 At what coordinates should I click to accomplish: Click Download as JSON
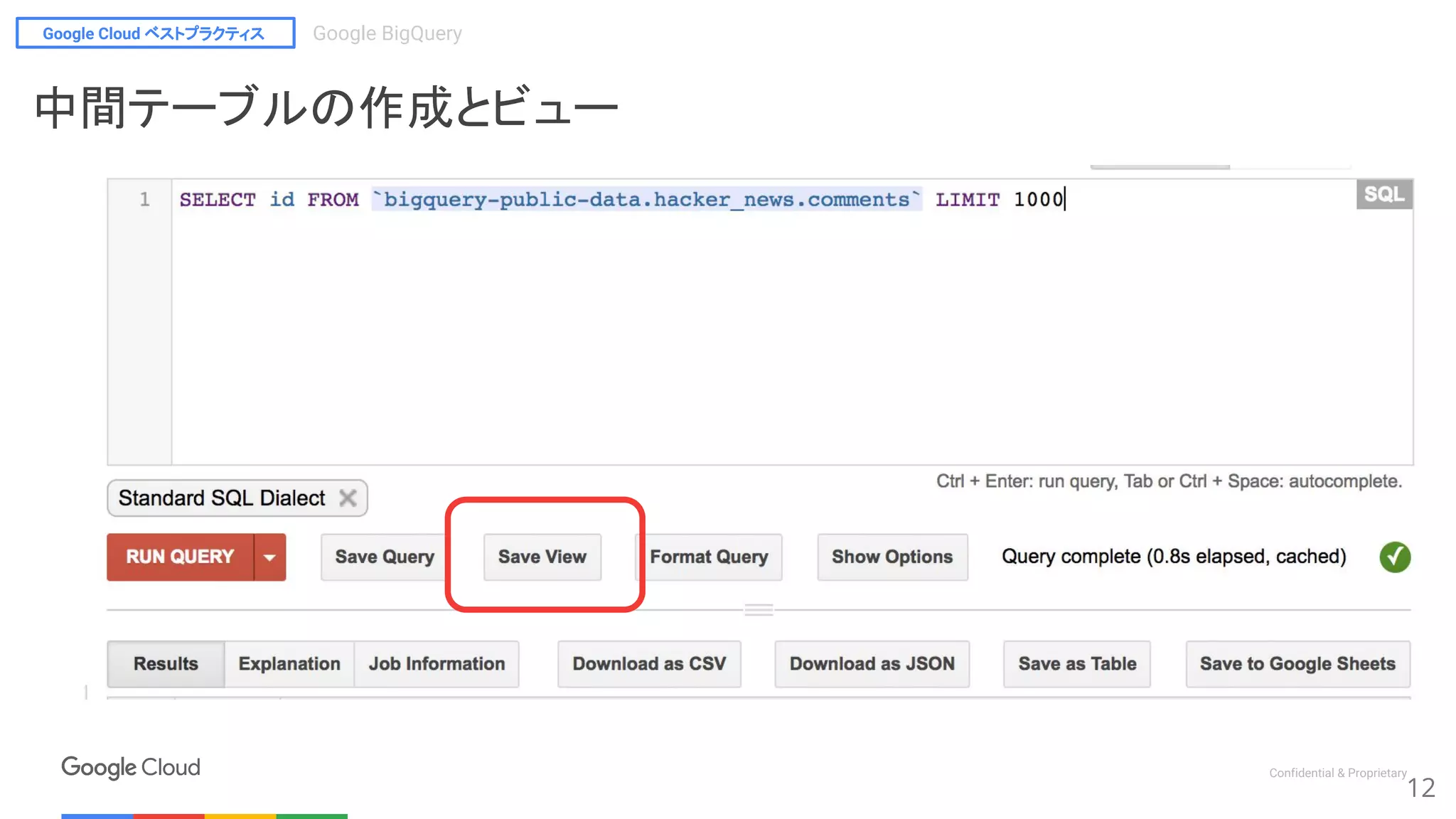click(872, 663)
